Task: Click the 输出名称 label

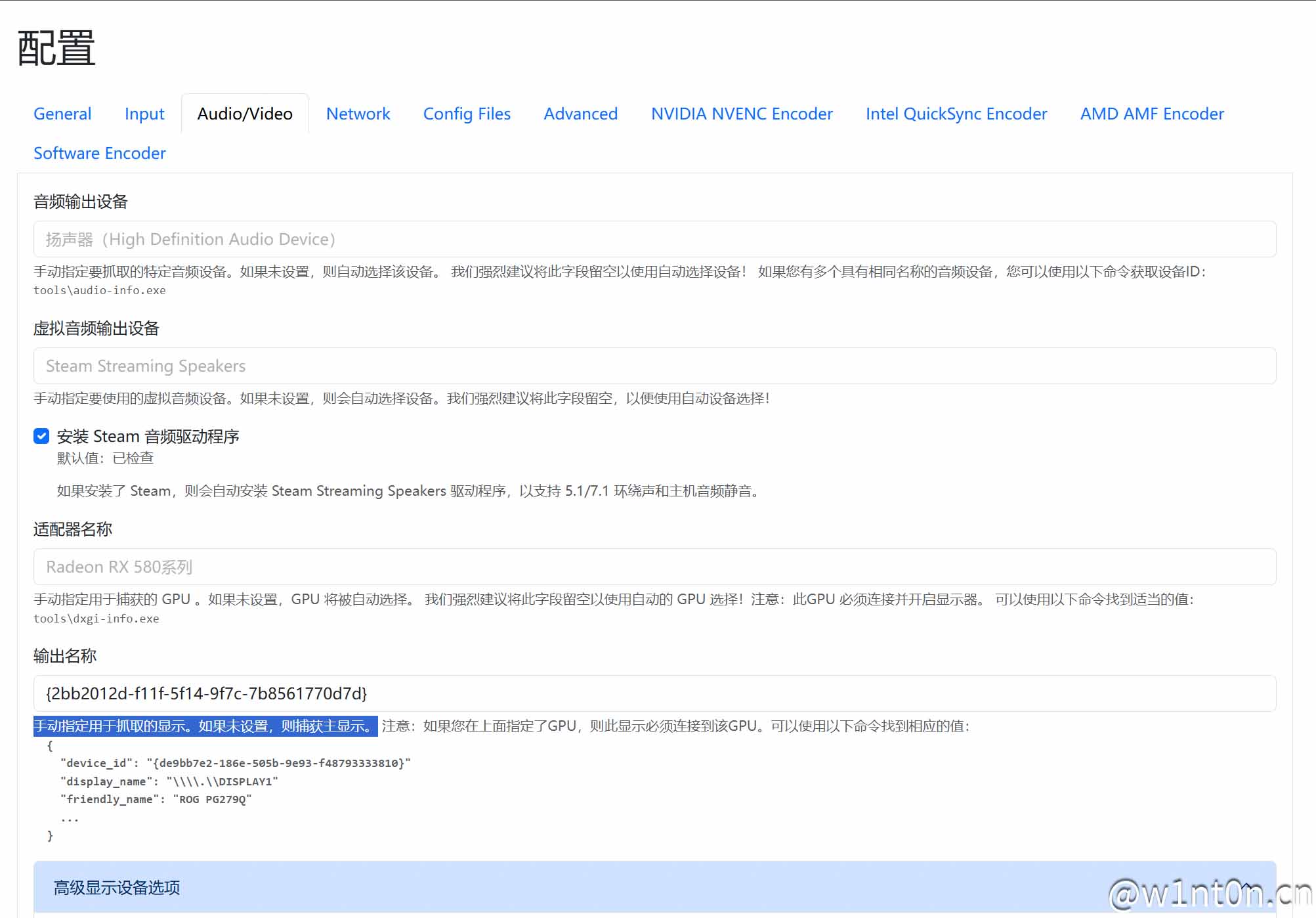Action: [x=65, y=656]
